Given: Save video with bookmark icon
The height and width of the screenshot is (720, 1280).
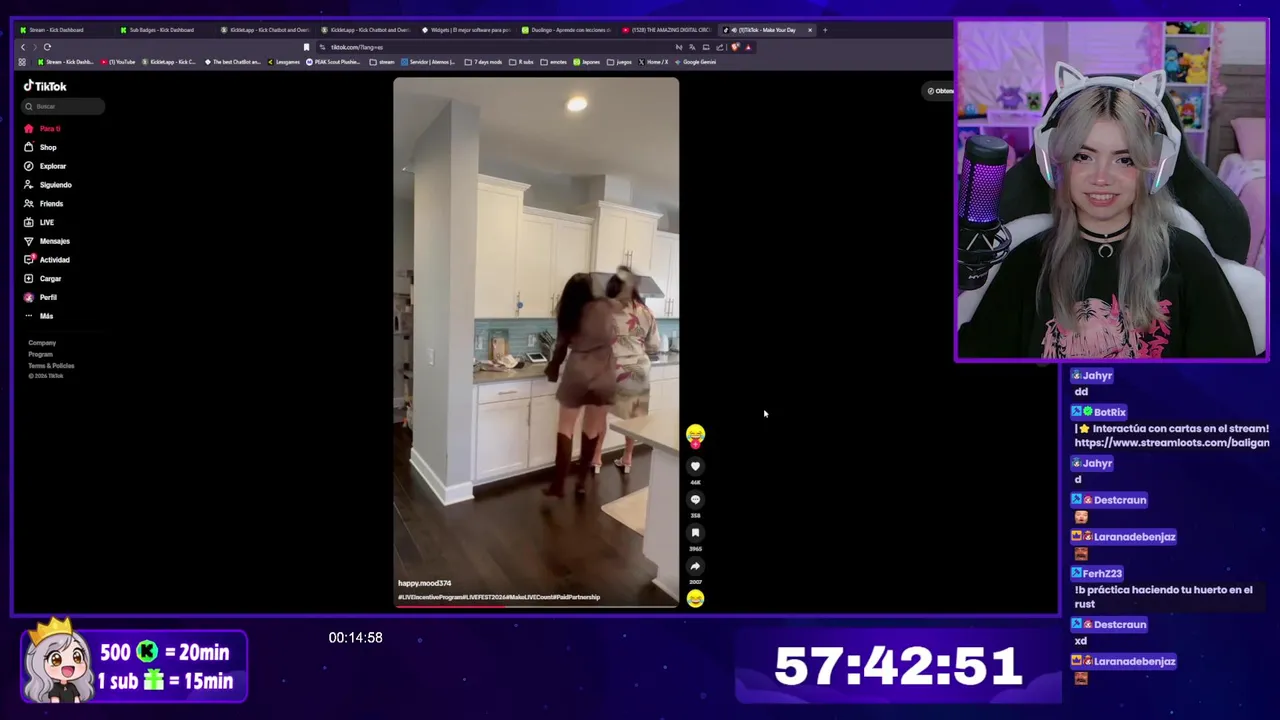Looking at the screenshot, I should [x=695, y=533].
